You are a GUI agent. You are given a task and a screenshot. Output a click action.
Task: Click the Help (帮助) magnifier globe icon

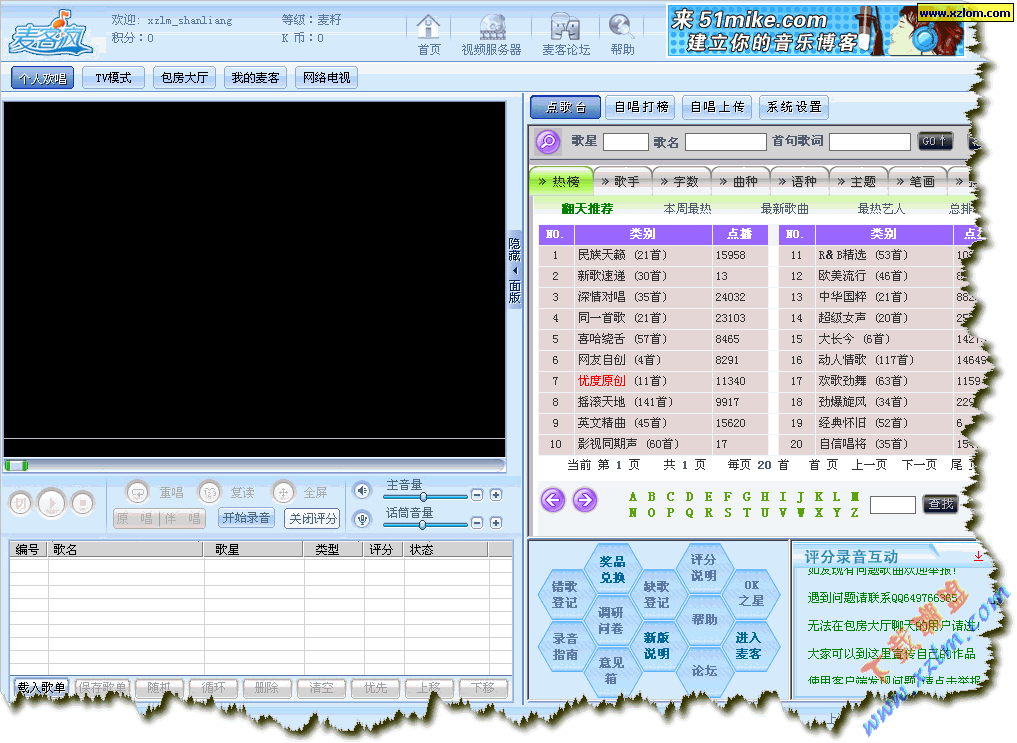621,27
